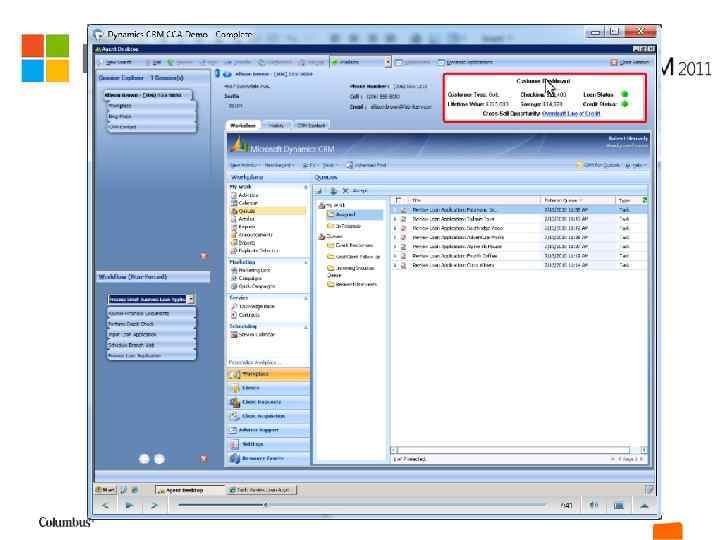Collapse the Scheduling section
720x540 pixels.
(x=305, y=326)
